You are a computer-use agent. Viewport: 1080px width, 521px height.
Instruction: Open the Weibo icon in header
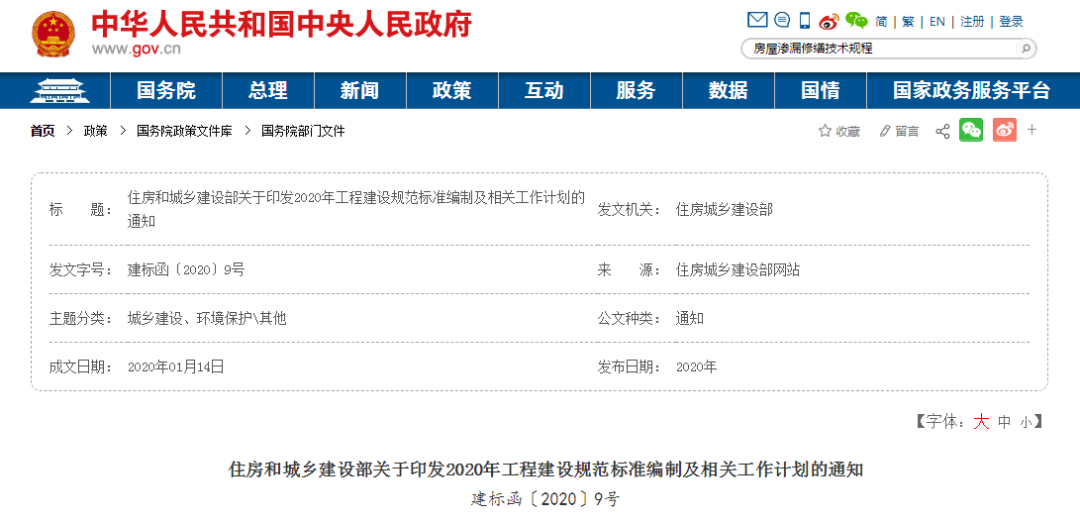point(829,21)
